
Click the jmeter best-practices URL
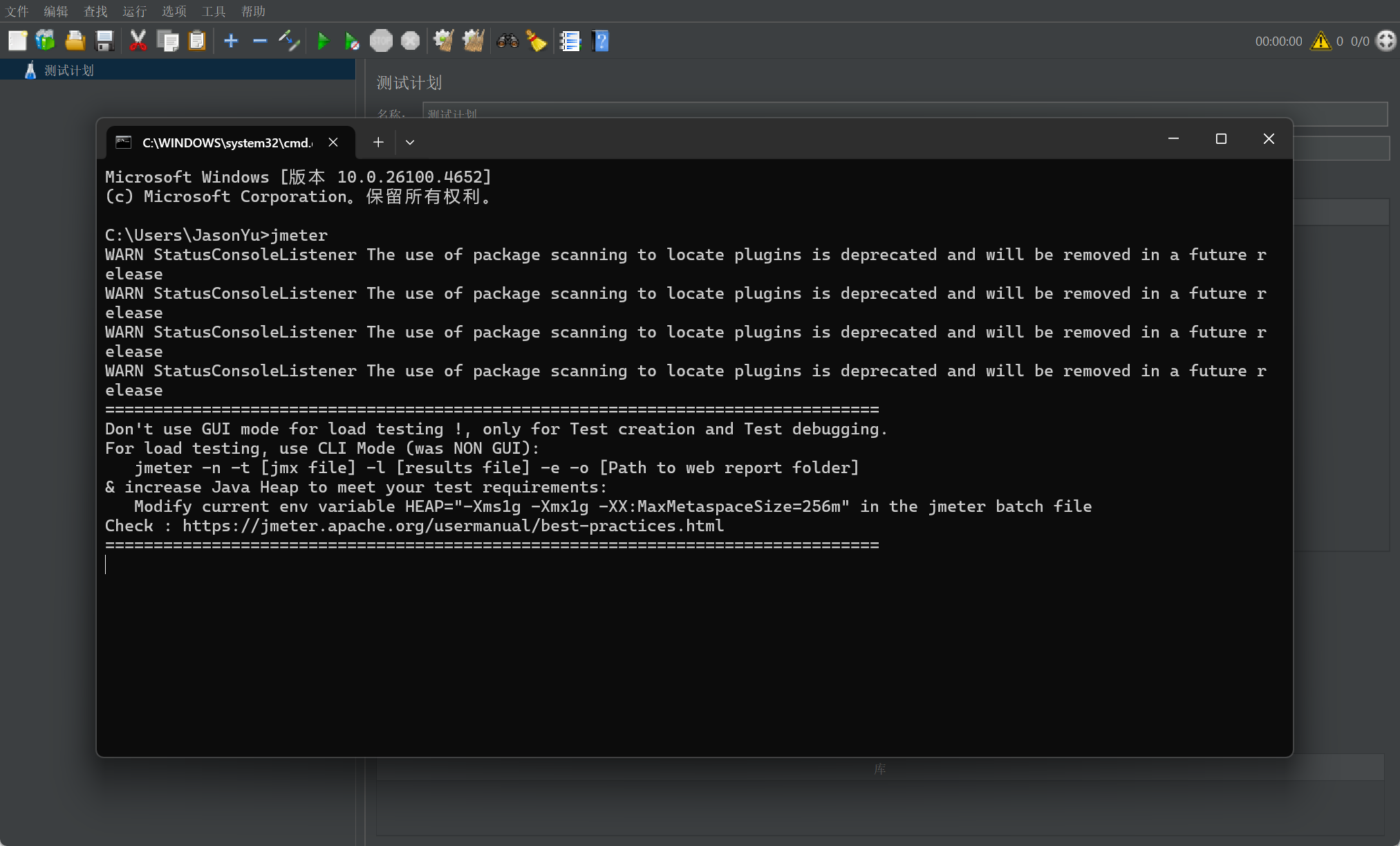[453, 526]
